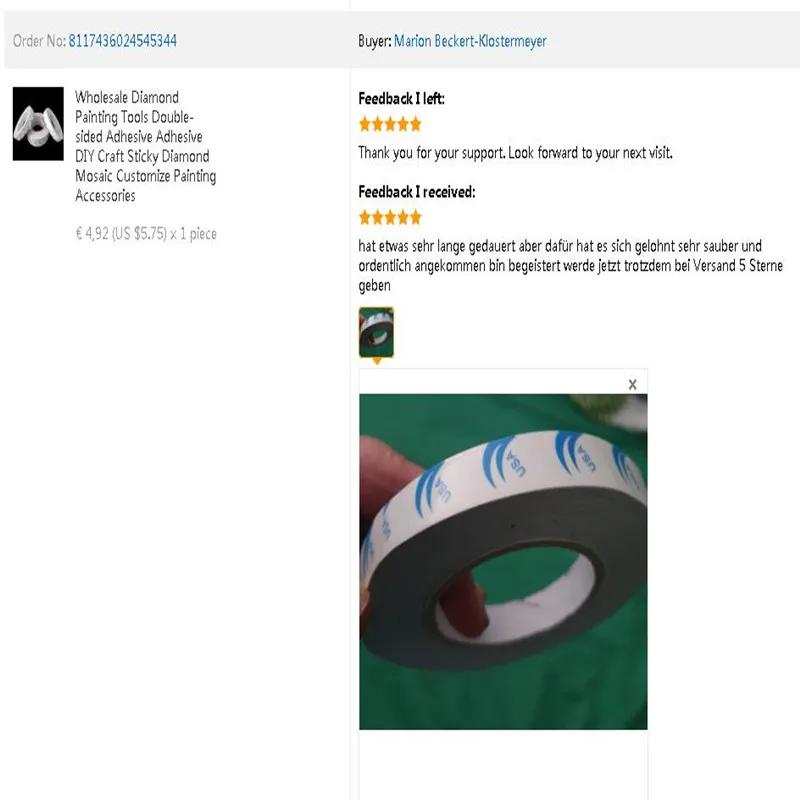This screenshot has height=800, width=800.
Task: Click the Feedback I left heading
Action: click(402, 98)
